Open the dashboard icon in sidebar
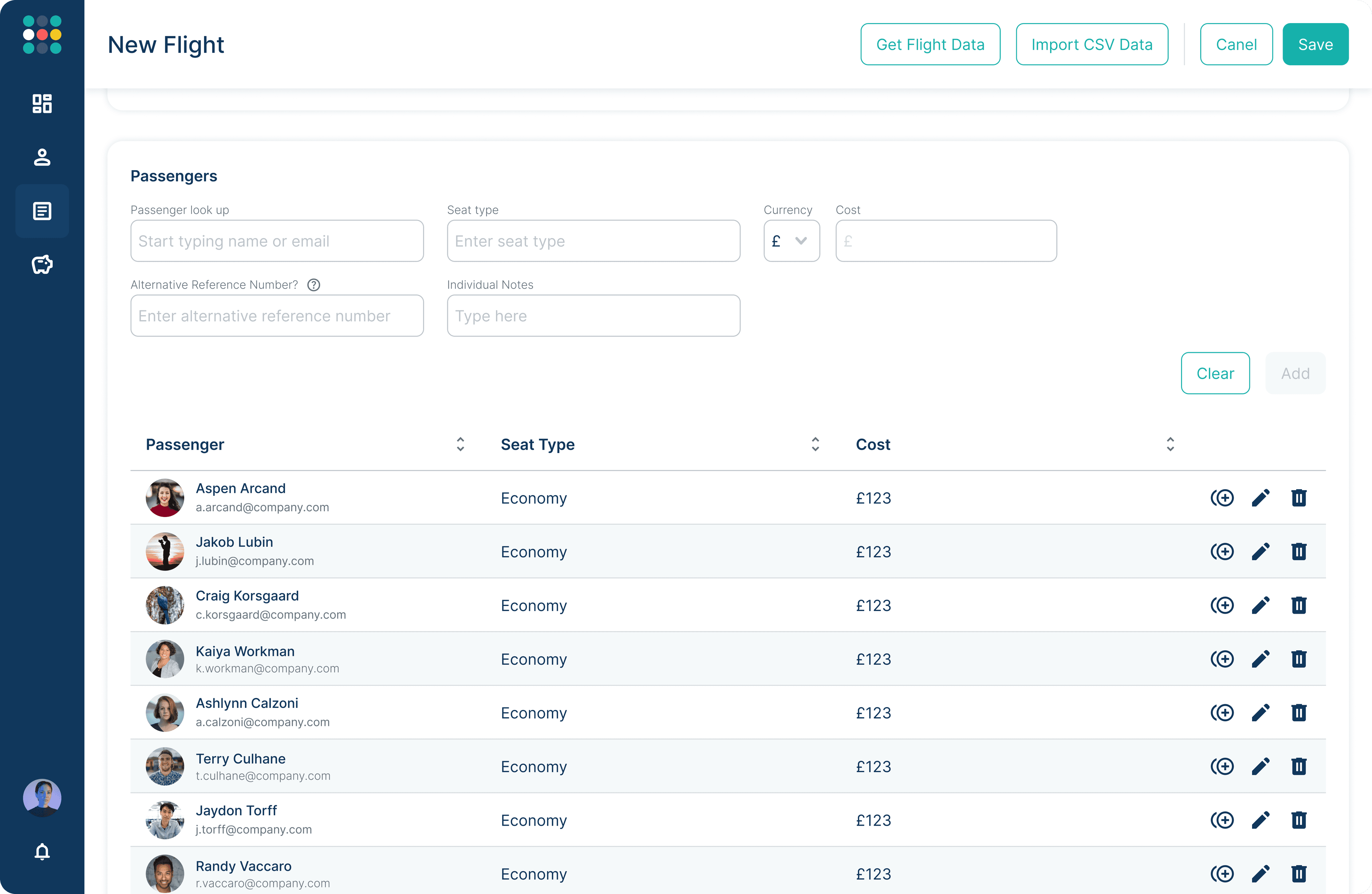The height and width of the screenshot is (894, 1372). pos(42,104)
